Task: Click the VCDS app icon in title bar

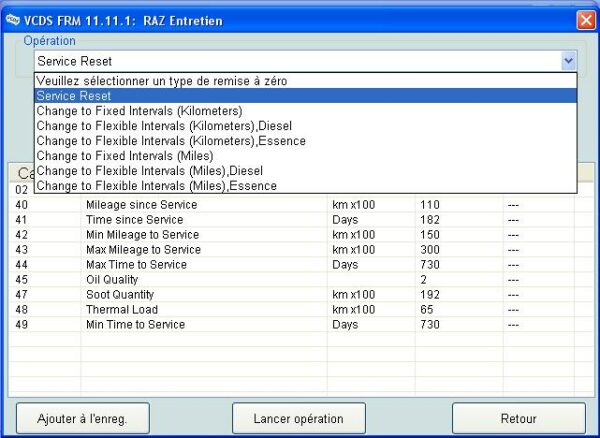Action: click(x=13, y=19)
